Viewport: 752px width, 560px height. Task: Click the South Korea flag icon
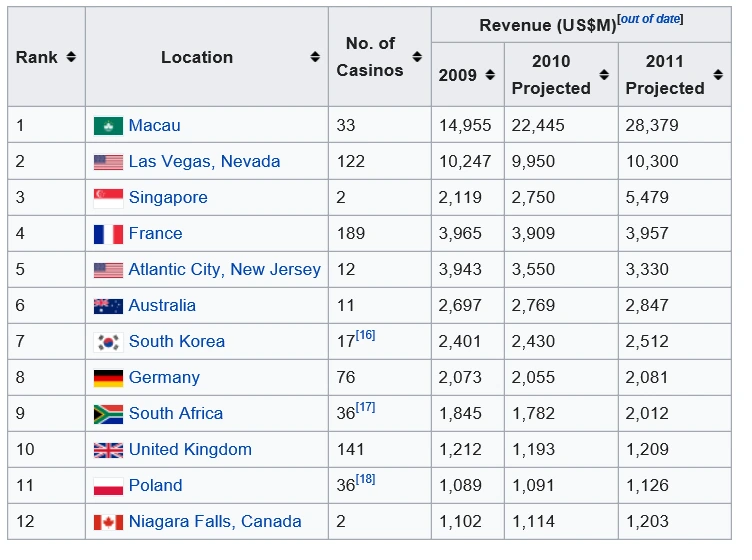coord(108,342)
